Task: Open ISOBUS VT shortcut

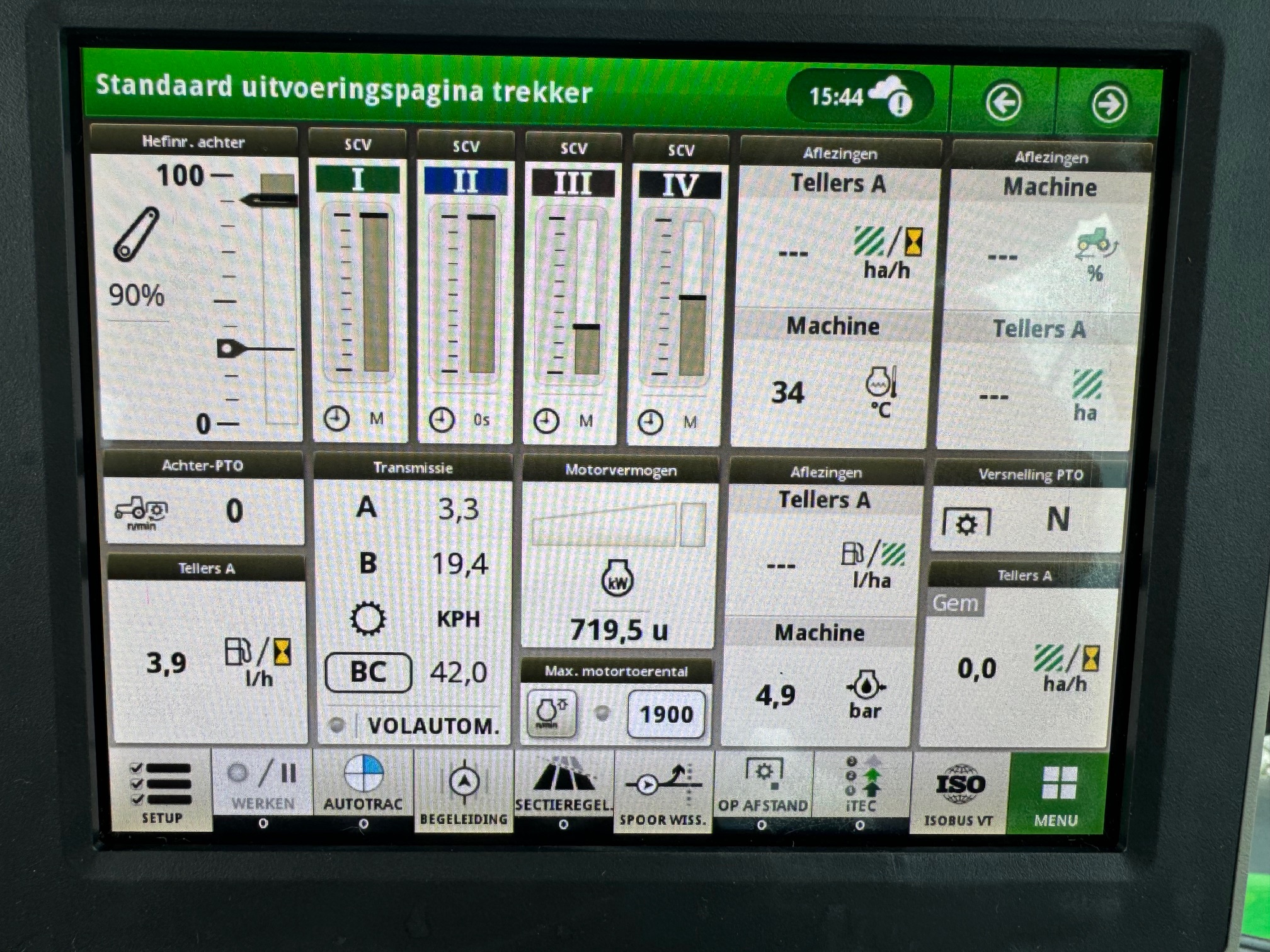Action: pos(958,793)
